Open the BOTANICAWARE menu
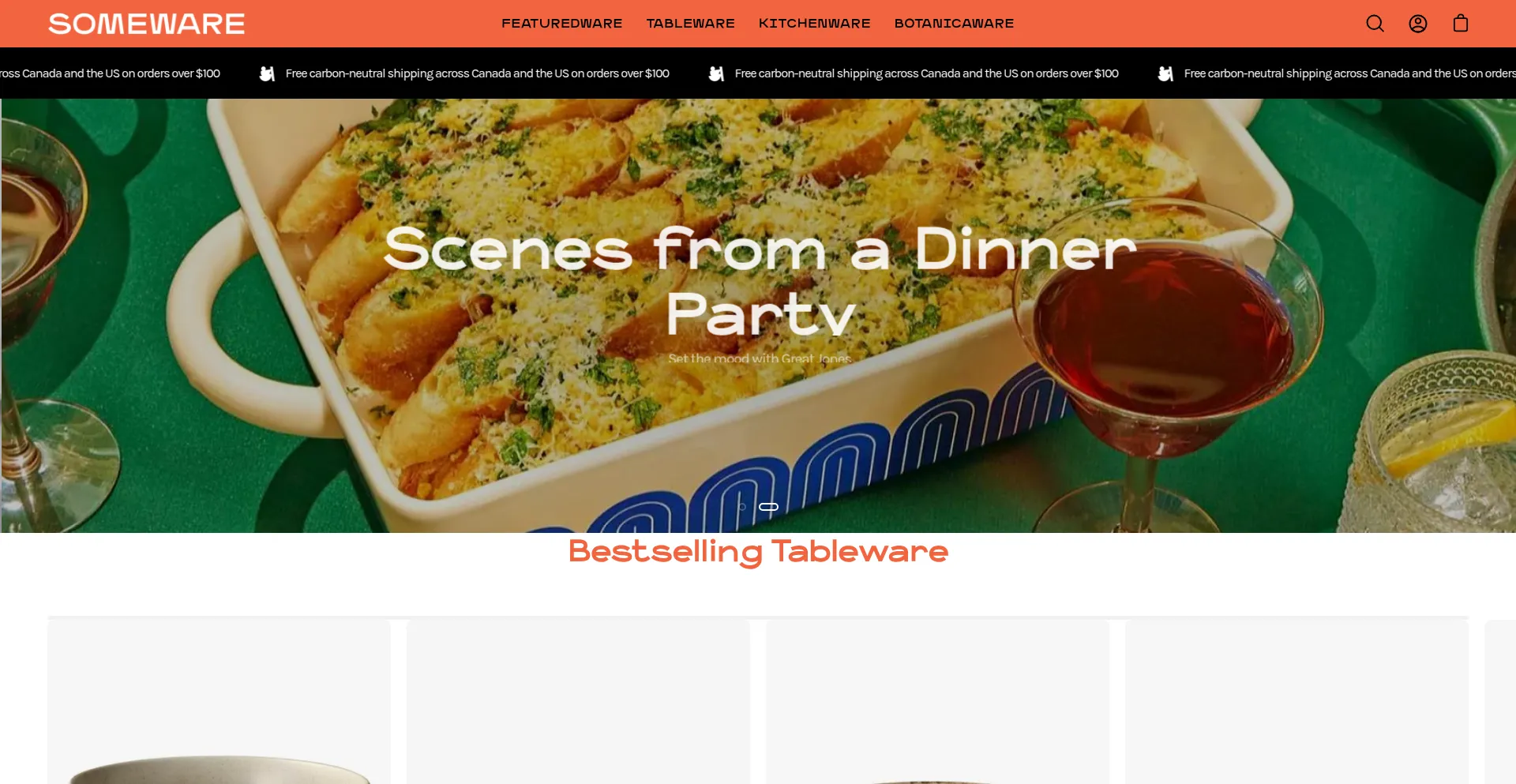Image resolution: width=1516 pixels, height=784 pixels. tap(954, 24)
